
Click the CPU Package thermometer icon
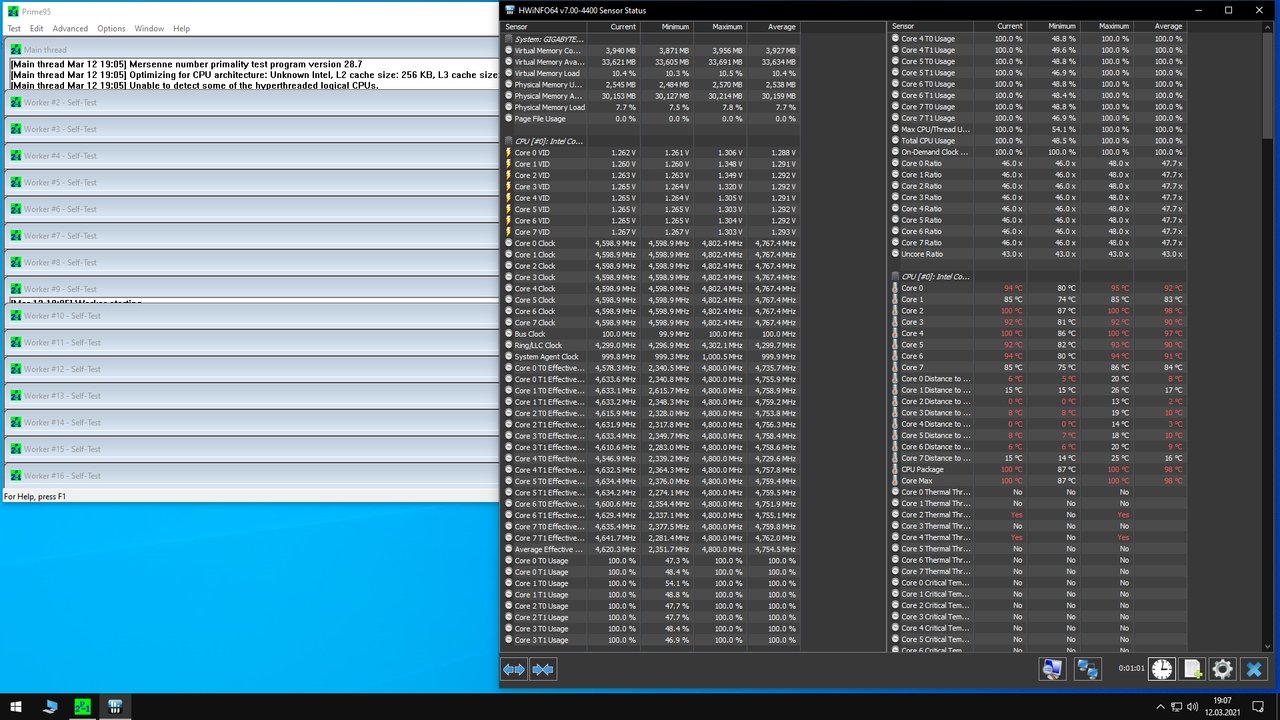(894, 469)
